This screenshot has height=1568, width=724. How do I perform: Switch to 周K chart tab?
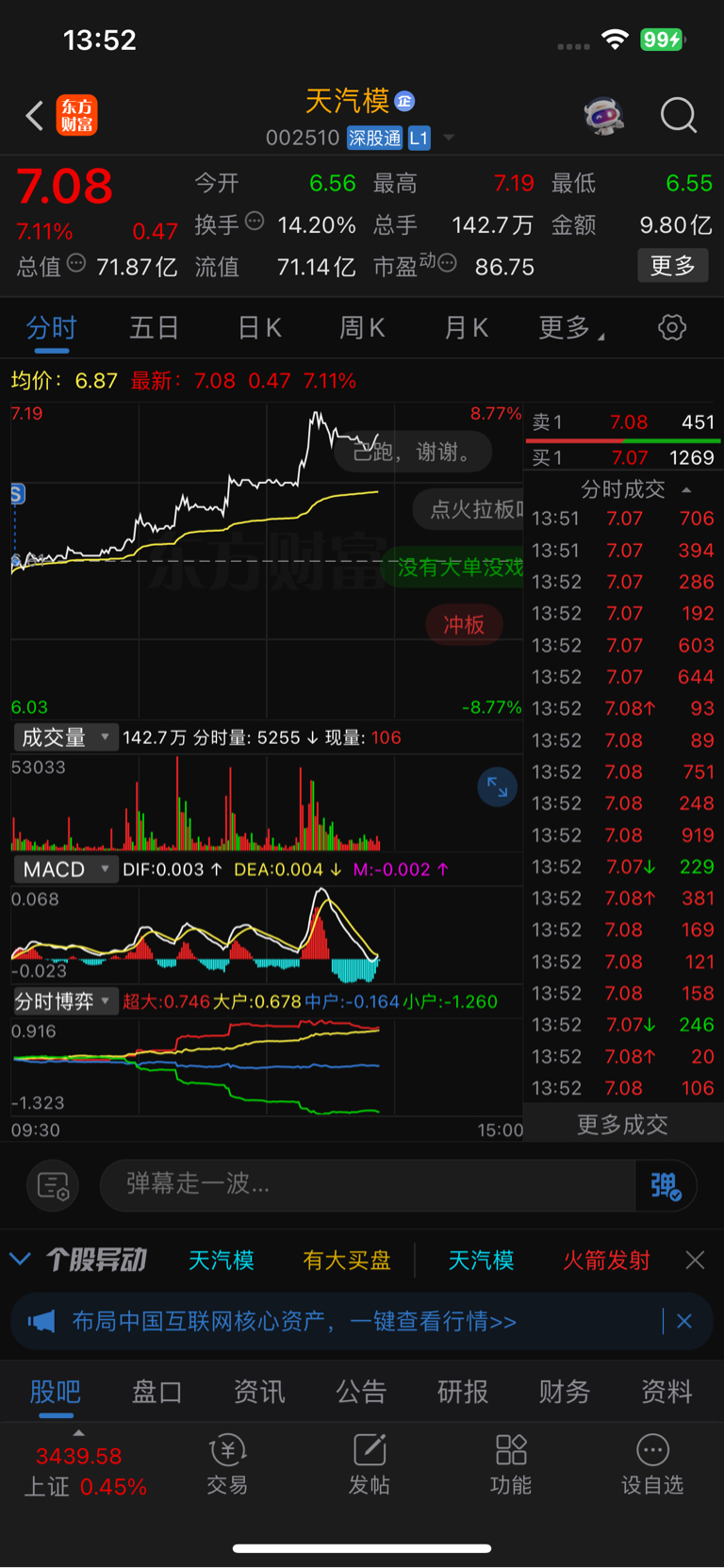pyautogui.click(x=362, y=328)
